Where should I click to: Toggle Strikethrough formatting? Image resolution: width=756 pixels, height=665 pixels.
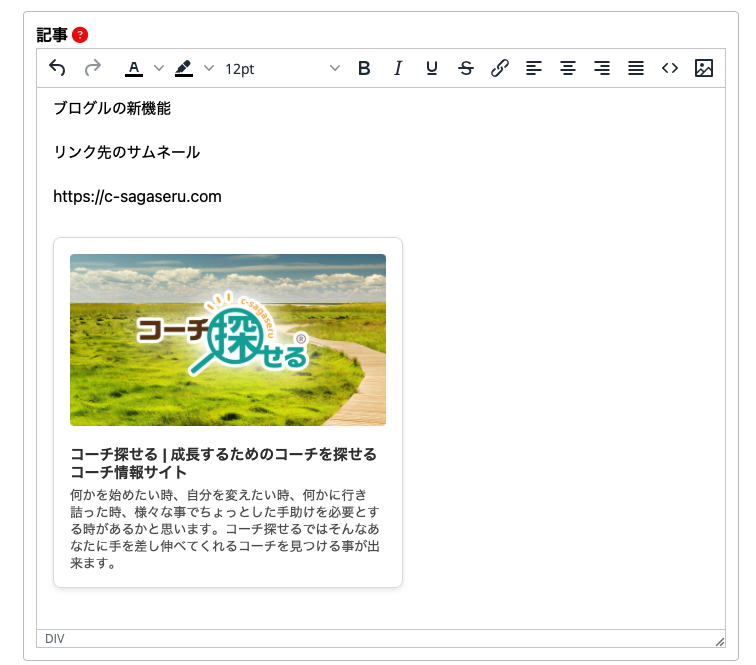click(x=466, y=68)
